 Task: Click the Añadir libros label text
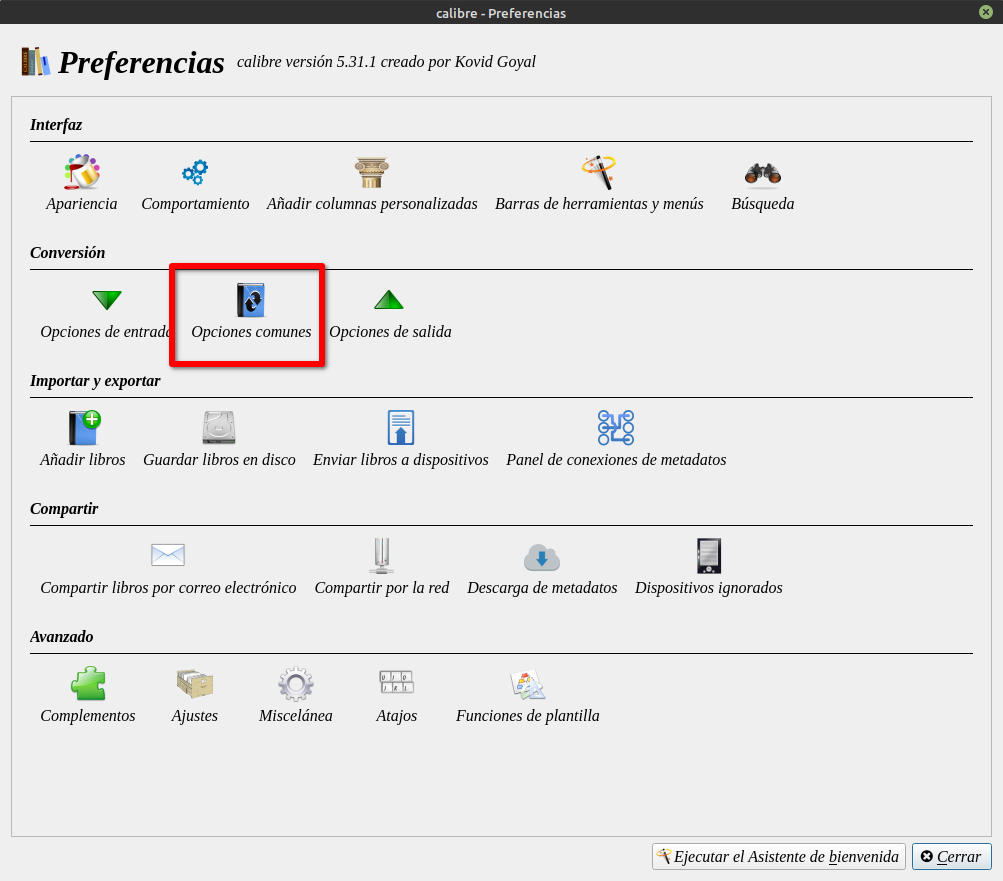(x=83, y=460)
